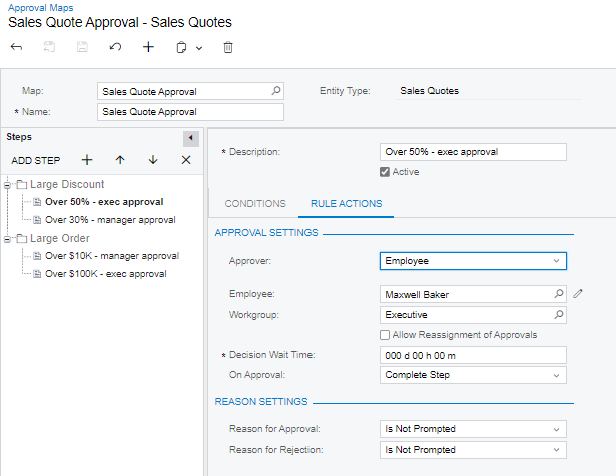The height and width of the screenshot is (476, 616).
Task: Open the On Approval dropdown
Action: (473, 375)
